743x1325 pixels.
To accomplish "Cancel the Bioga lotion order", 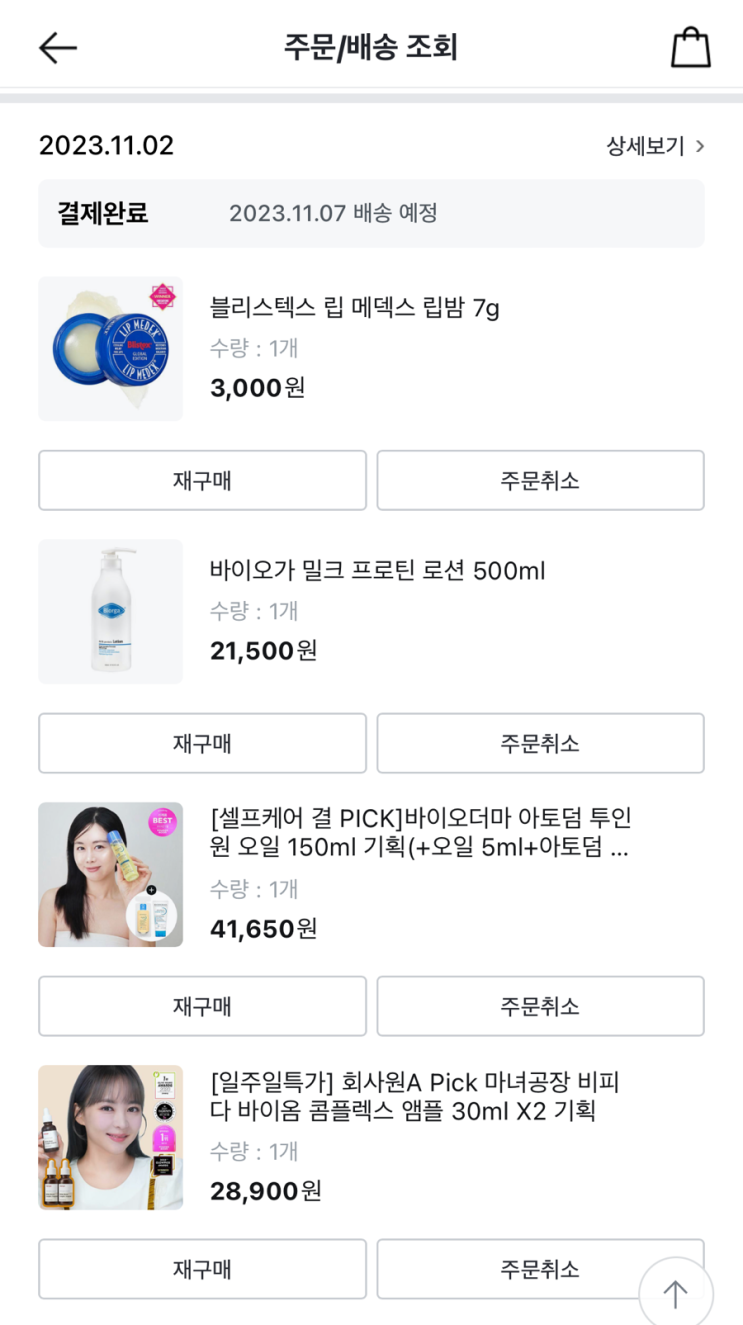I will [x=540, y=743].
